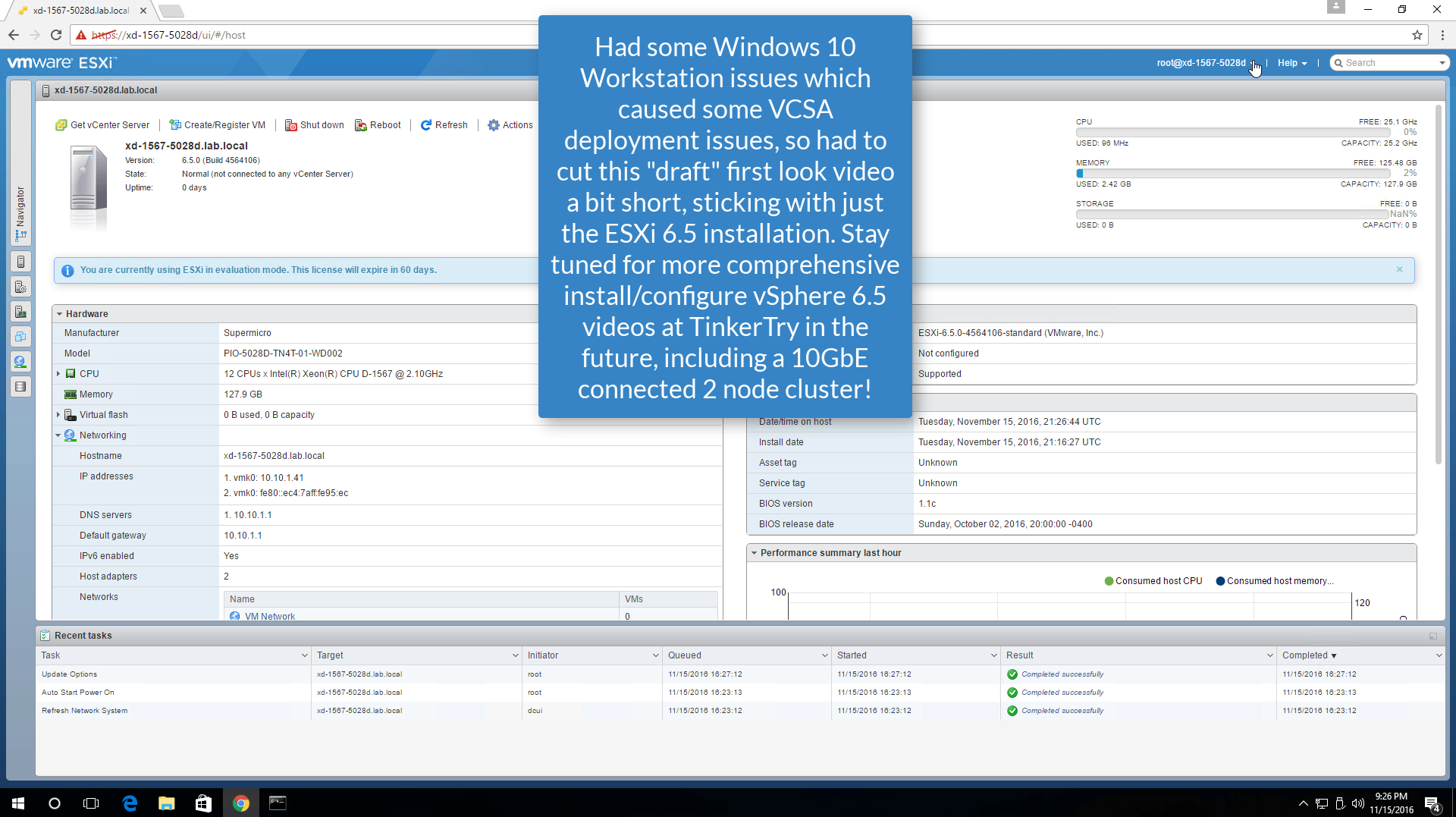
Task: Open the root@xd-1567-5028d user menu
Action: pos(1206,63)
